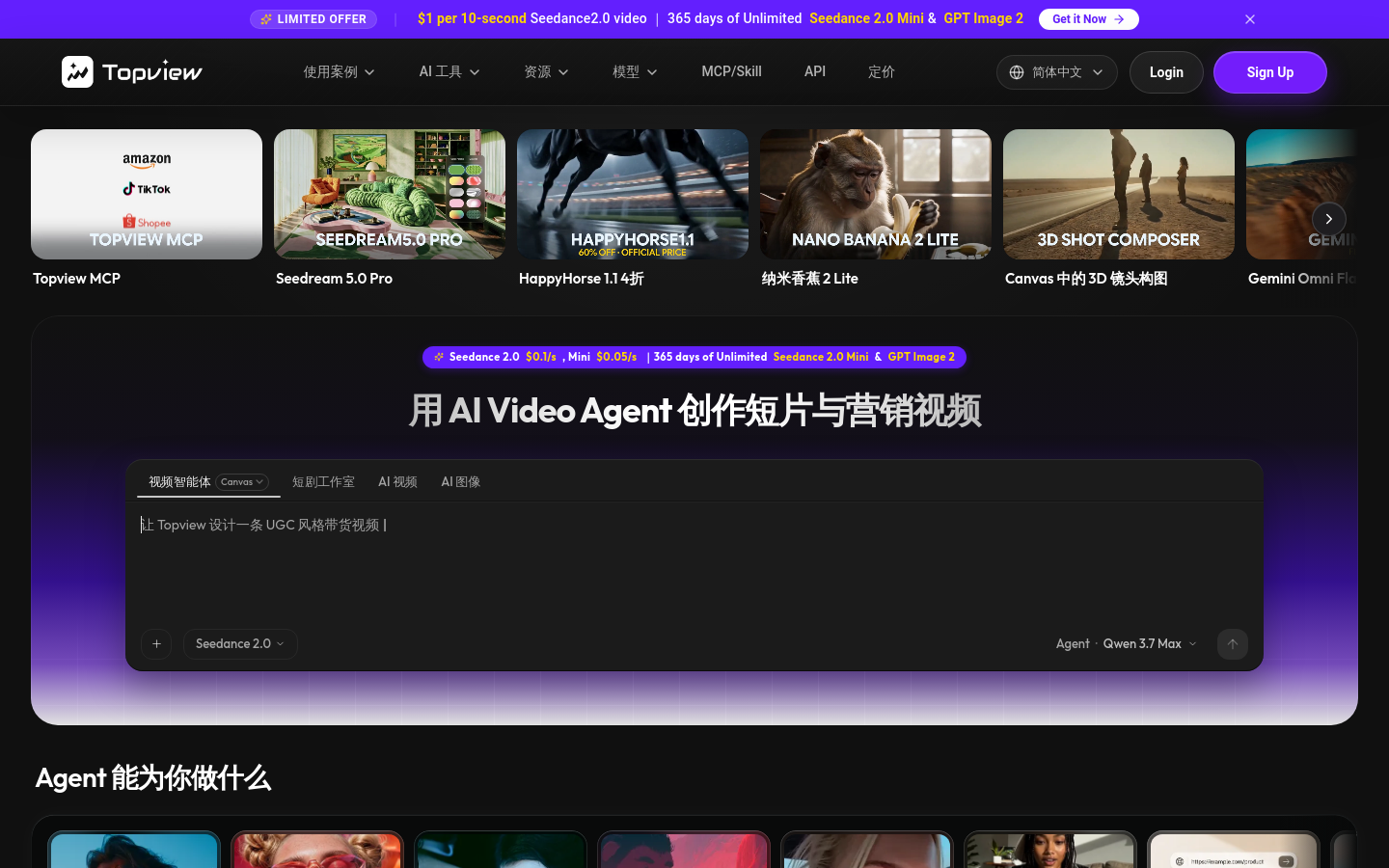This screenshot has height=868, width=1389.
Task: Open the 资源 dropdown menu
Action: tap(546, 72)
